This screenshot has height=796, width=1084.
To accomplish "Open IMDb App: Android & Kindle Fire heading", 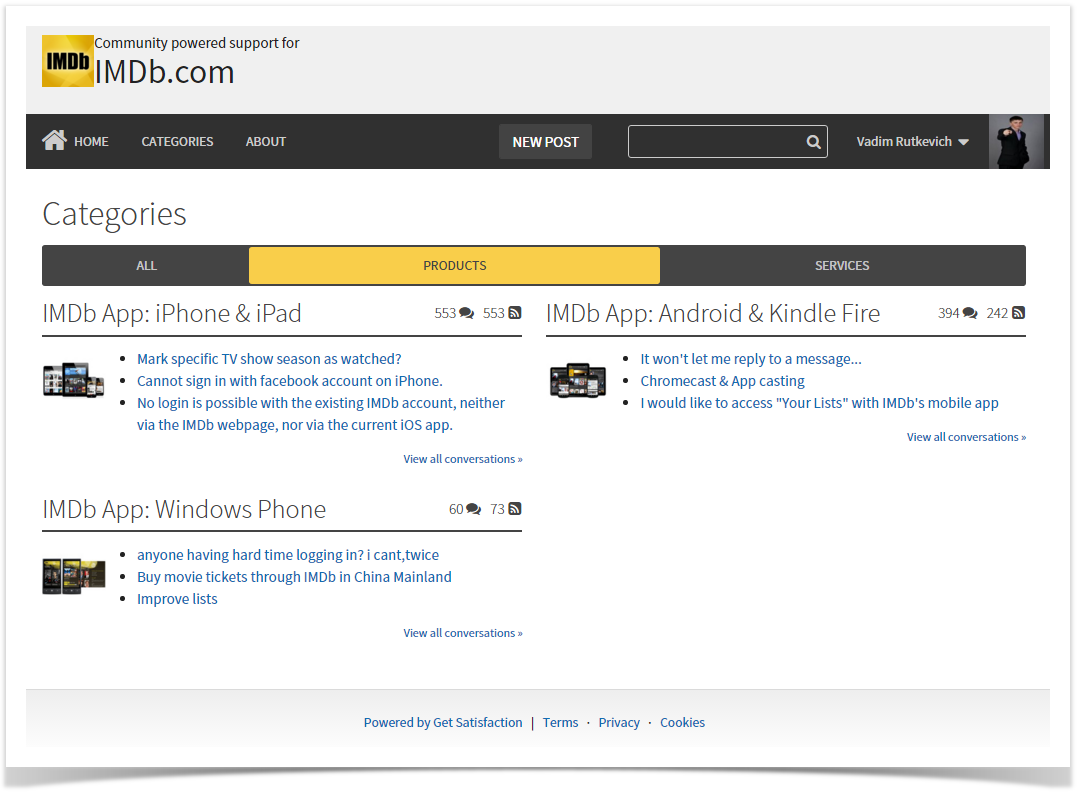I will coord(713,313).
